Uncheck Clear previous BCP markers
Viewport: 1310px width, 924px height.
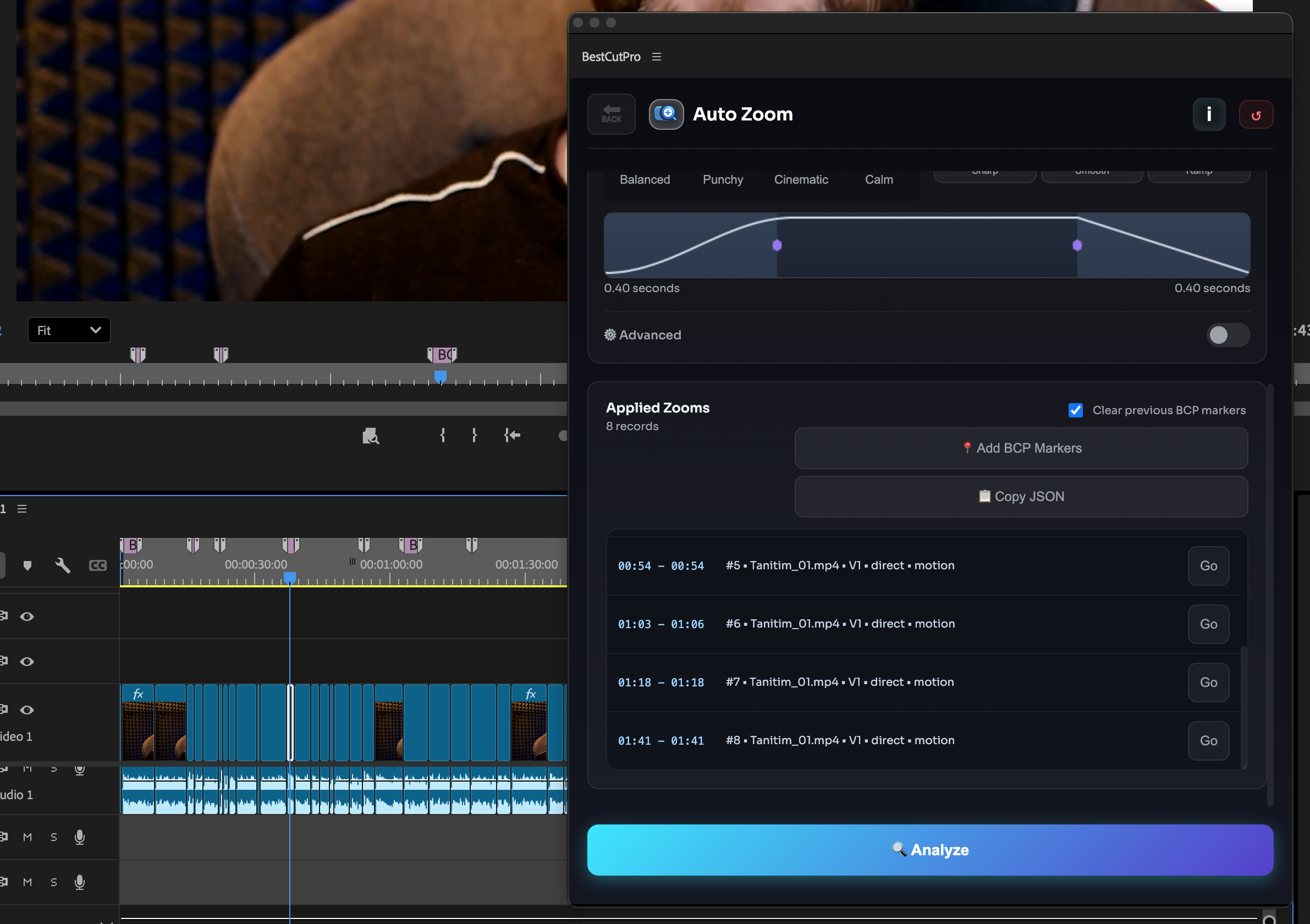click(1076, 410)
